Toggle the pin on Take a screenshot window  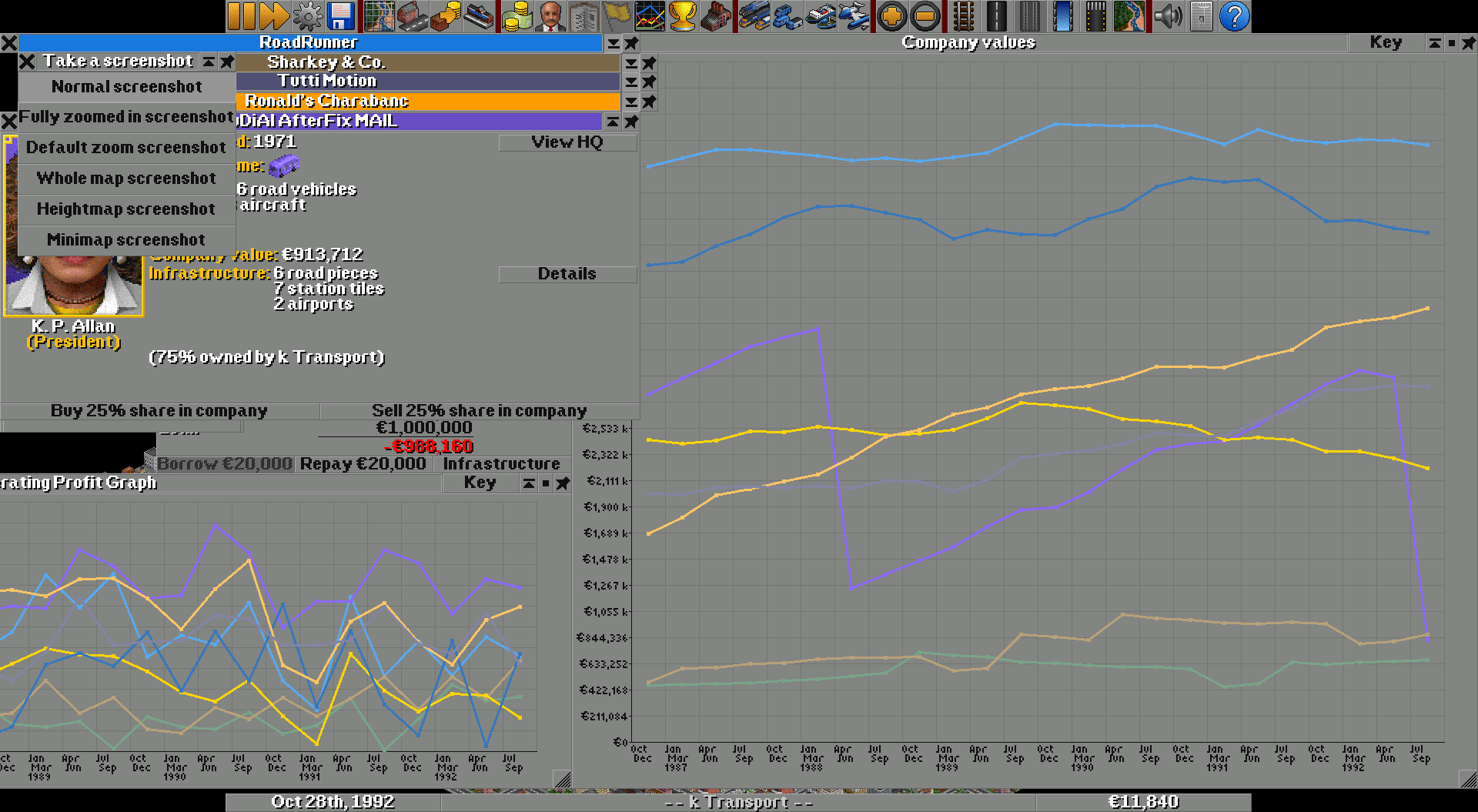[227, 62]
